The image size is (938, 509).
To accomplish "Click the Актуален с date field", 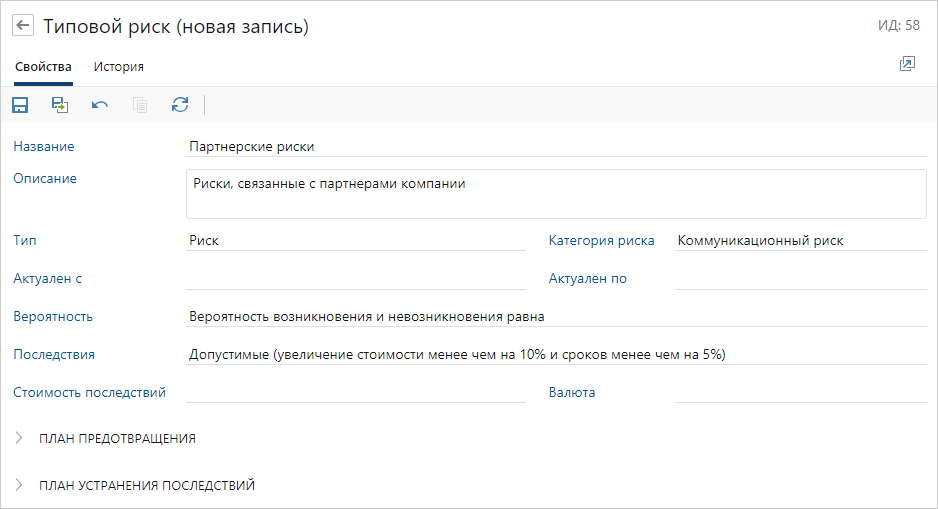I will [x=355, y=278].
